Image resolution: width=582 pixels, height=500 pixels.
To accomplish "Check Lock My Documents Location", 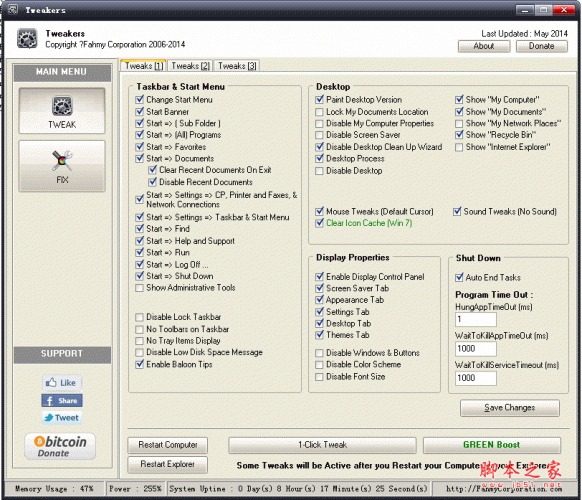I will pos(319,112).
